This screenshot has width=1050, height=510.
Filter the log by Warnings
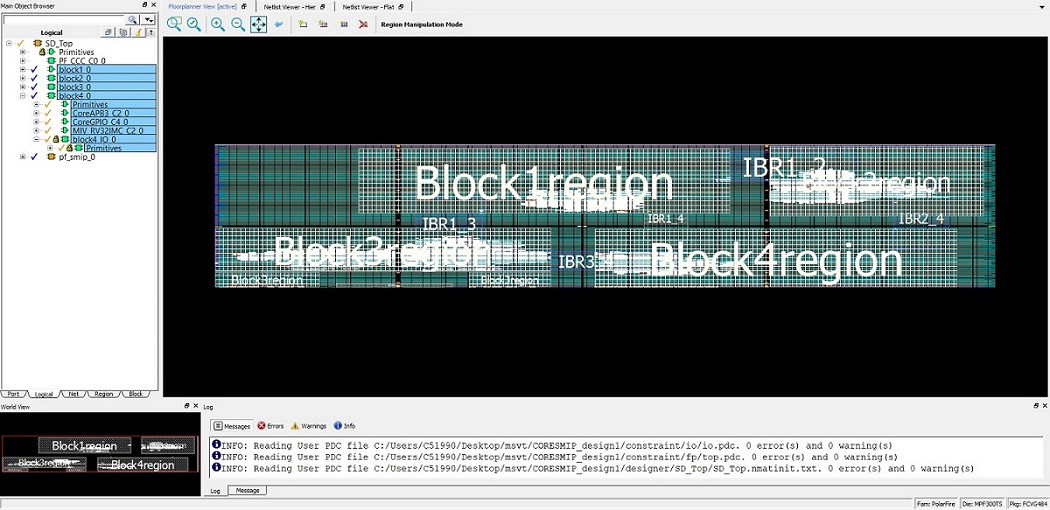(x=309, y=426)
